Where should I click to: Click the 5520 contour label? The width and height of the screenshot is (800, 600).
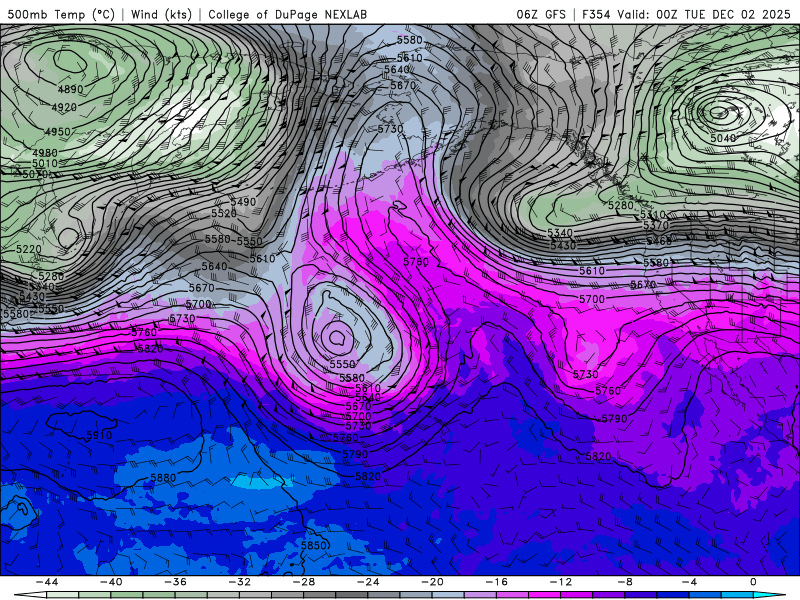point(224,213)
